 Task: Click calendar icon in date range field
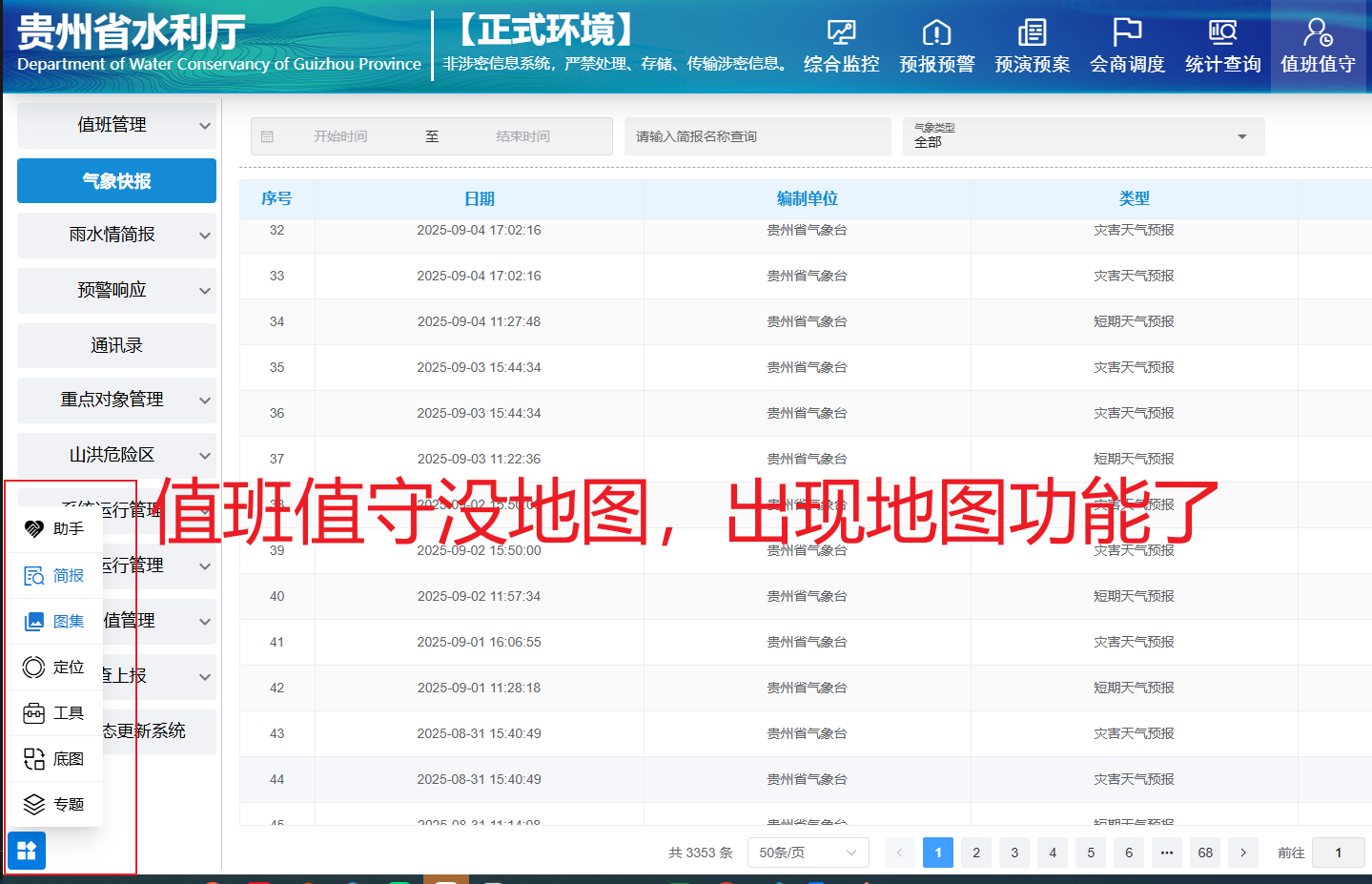pos(267,136)
